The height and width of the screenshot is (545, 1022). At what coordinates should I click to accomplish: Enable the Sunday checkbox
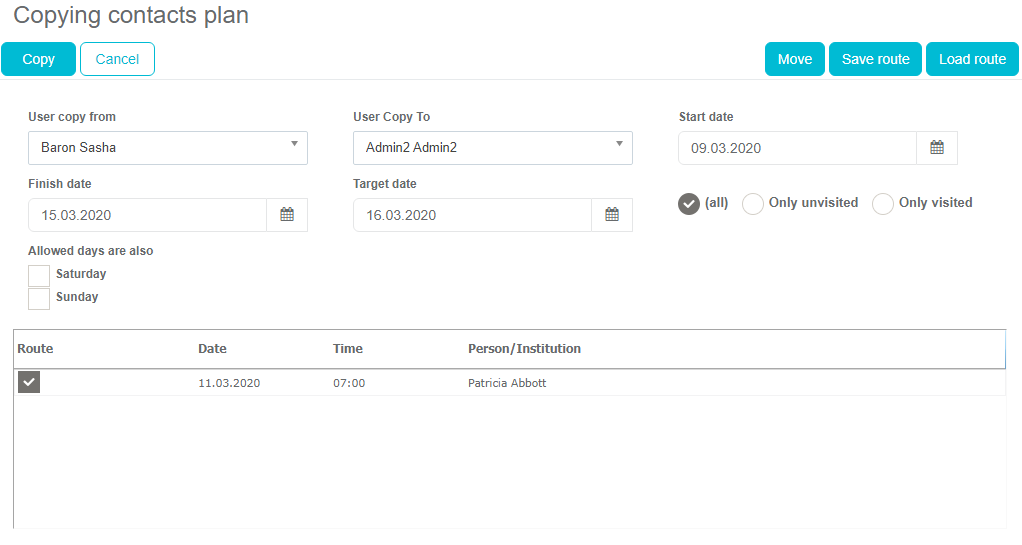click(x=39, y=298)
